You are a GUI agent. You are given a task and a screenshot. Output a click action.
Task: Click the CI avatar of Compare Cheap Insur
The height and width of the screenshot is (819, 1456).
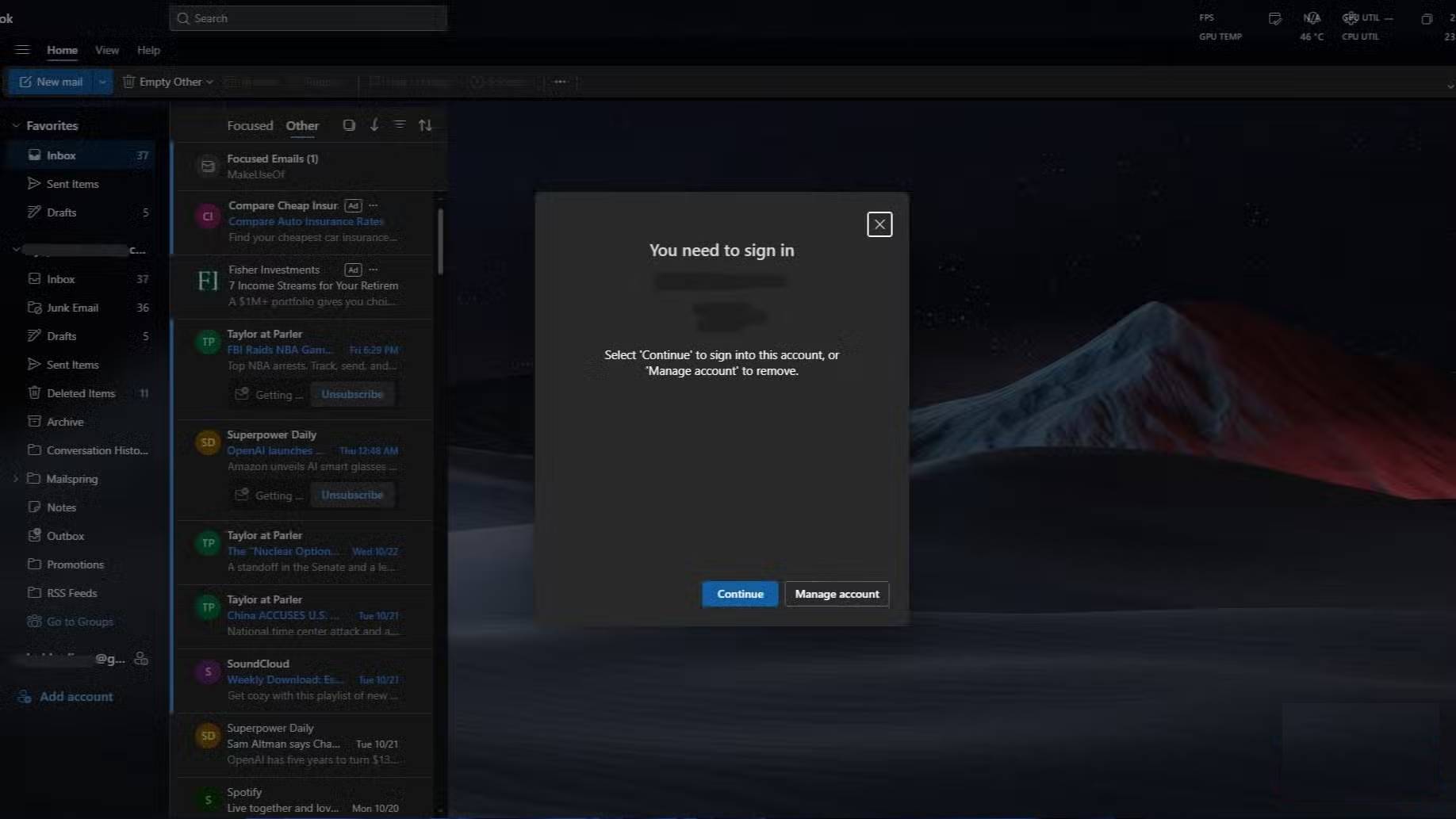[x=208, y=216]
